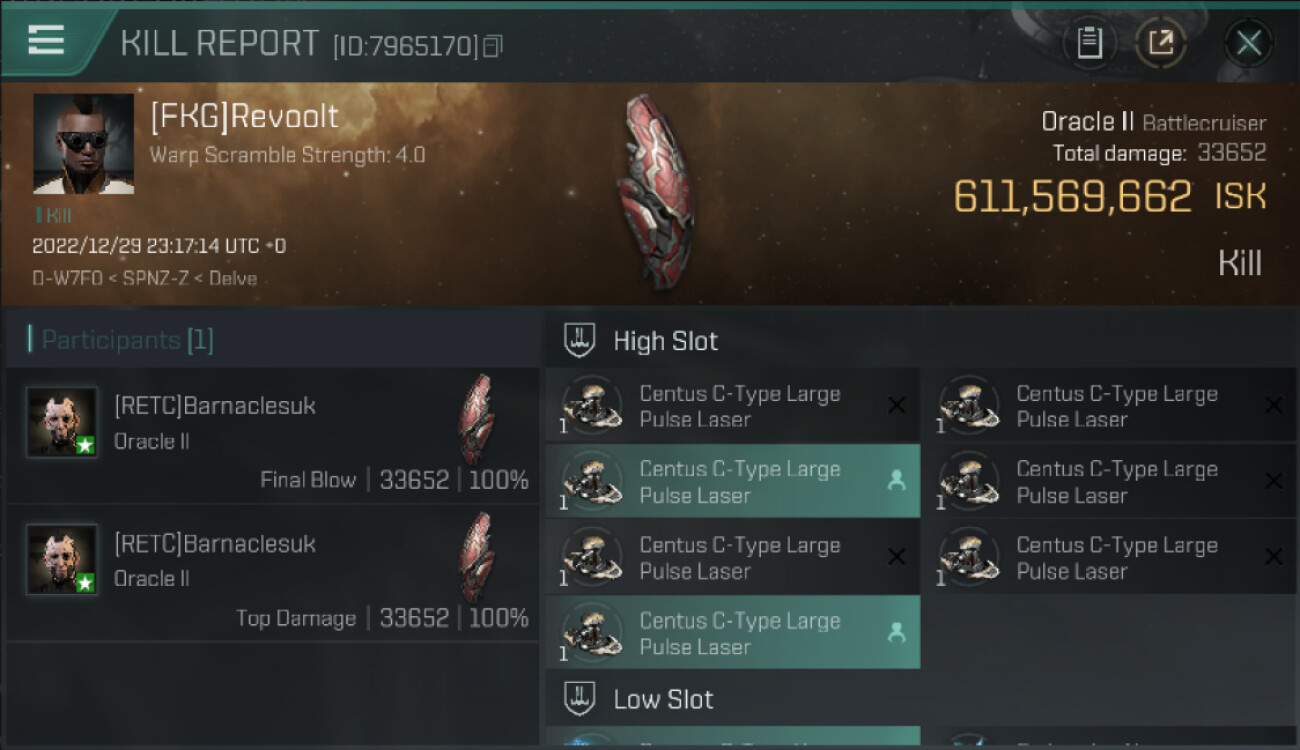Click the X on first high slot laser
The width and height of the screenshot is (1300, 750).
(897, 405)
